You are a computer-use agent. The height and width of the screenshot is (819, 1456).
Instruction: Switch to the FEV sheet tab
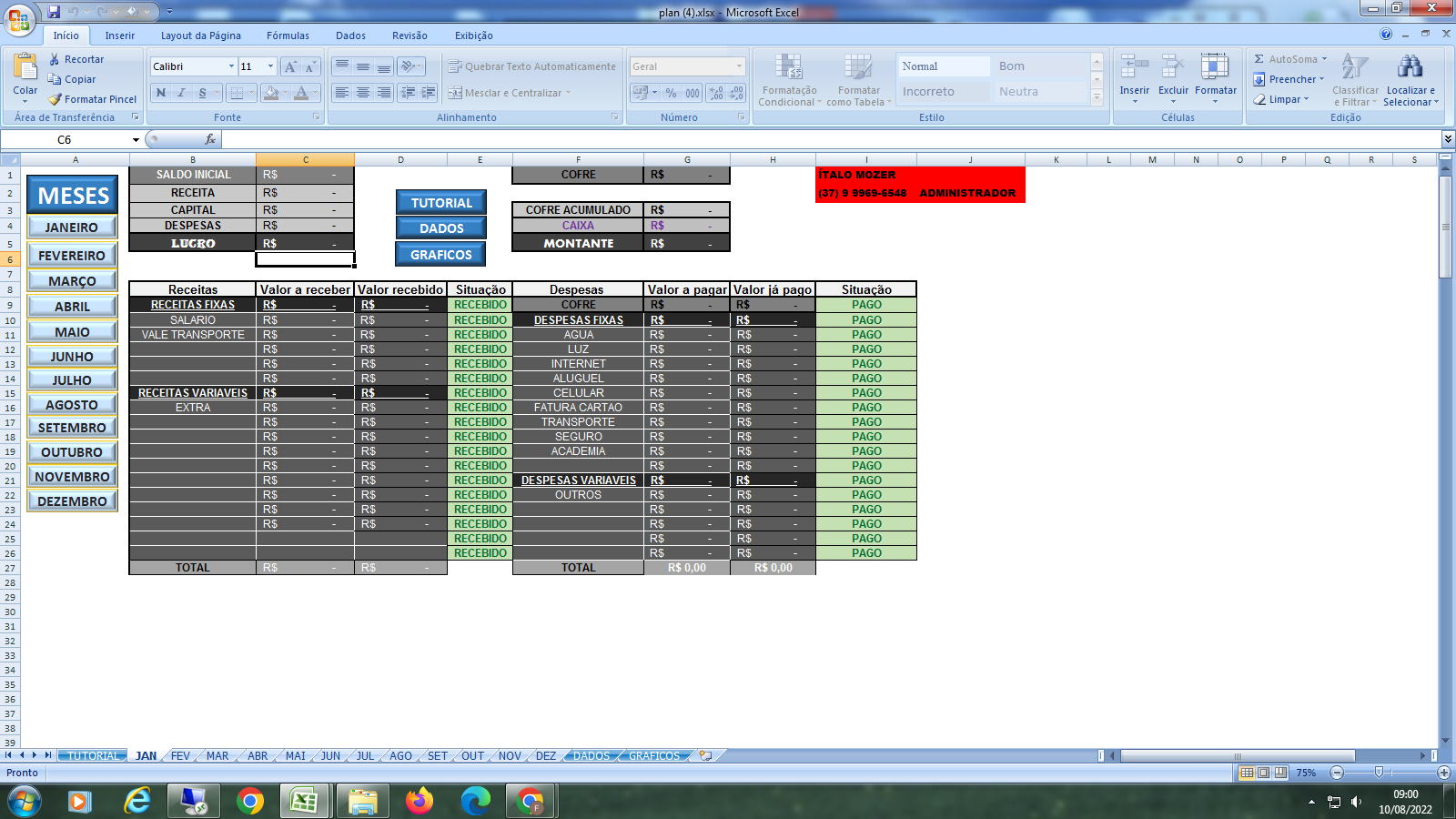(x=180, y=756)
